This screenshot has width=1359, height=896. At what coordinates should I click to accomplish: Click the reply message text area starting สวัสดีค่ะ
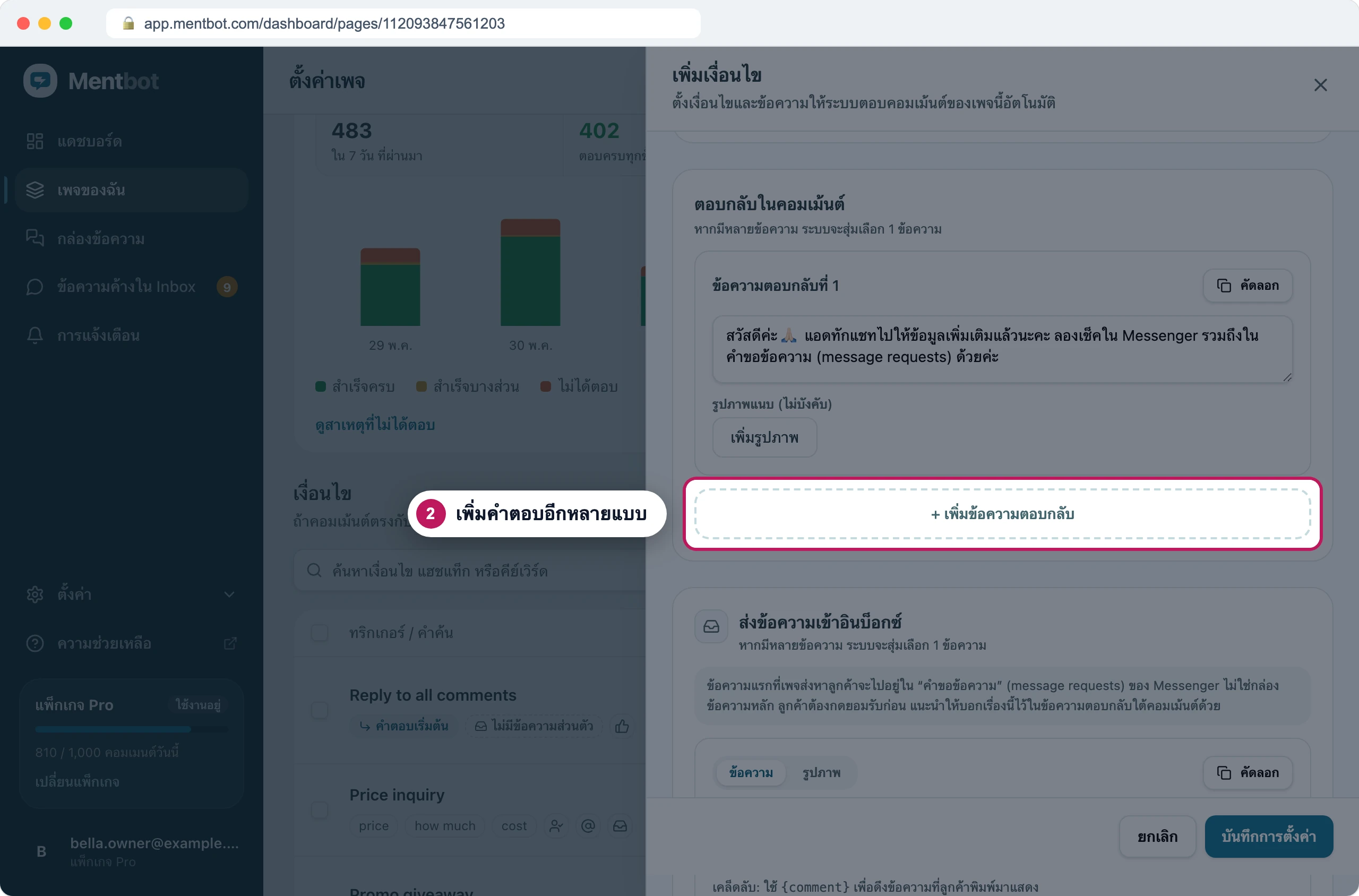click(1002, 349)
